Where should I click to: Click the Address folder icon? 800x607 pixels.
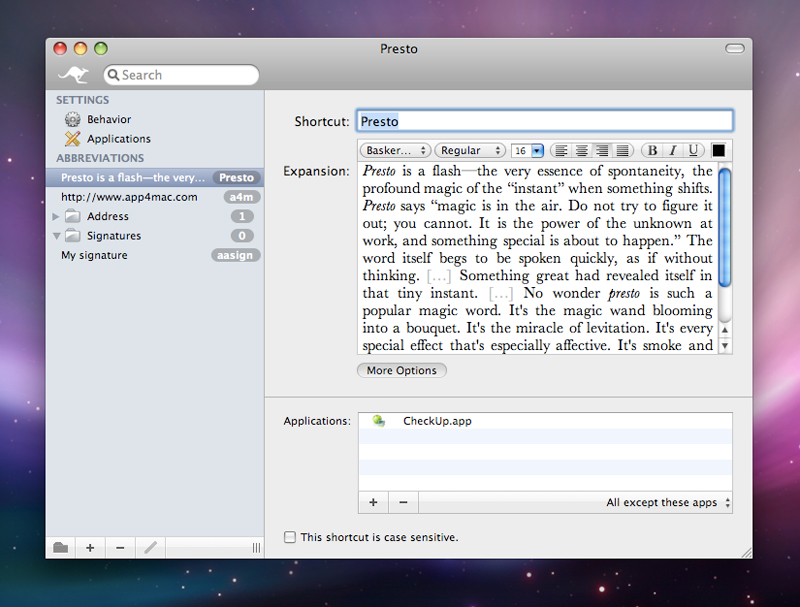pos(72,216)
